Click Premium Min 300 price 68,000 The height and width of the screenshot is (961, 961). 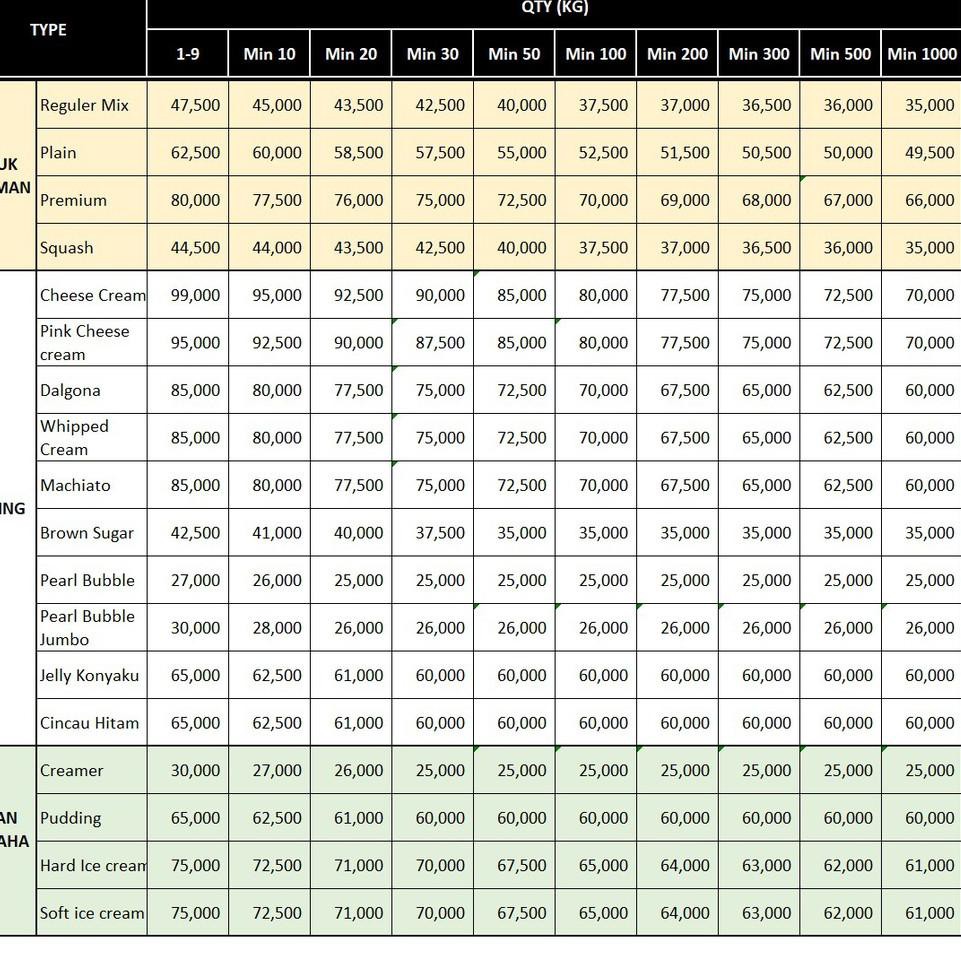[759, 200]
